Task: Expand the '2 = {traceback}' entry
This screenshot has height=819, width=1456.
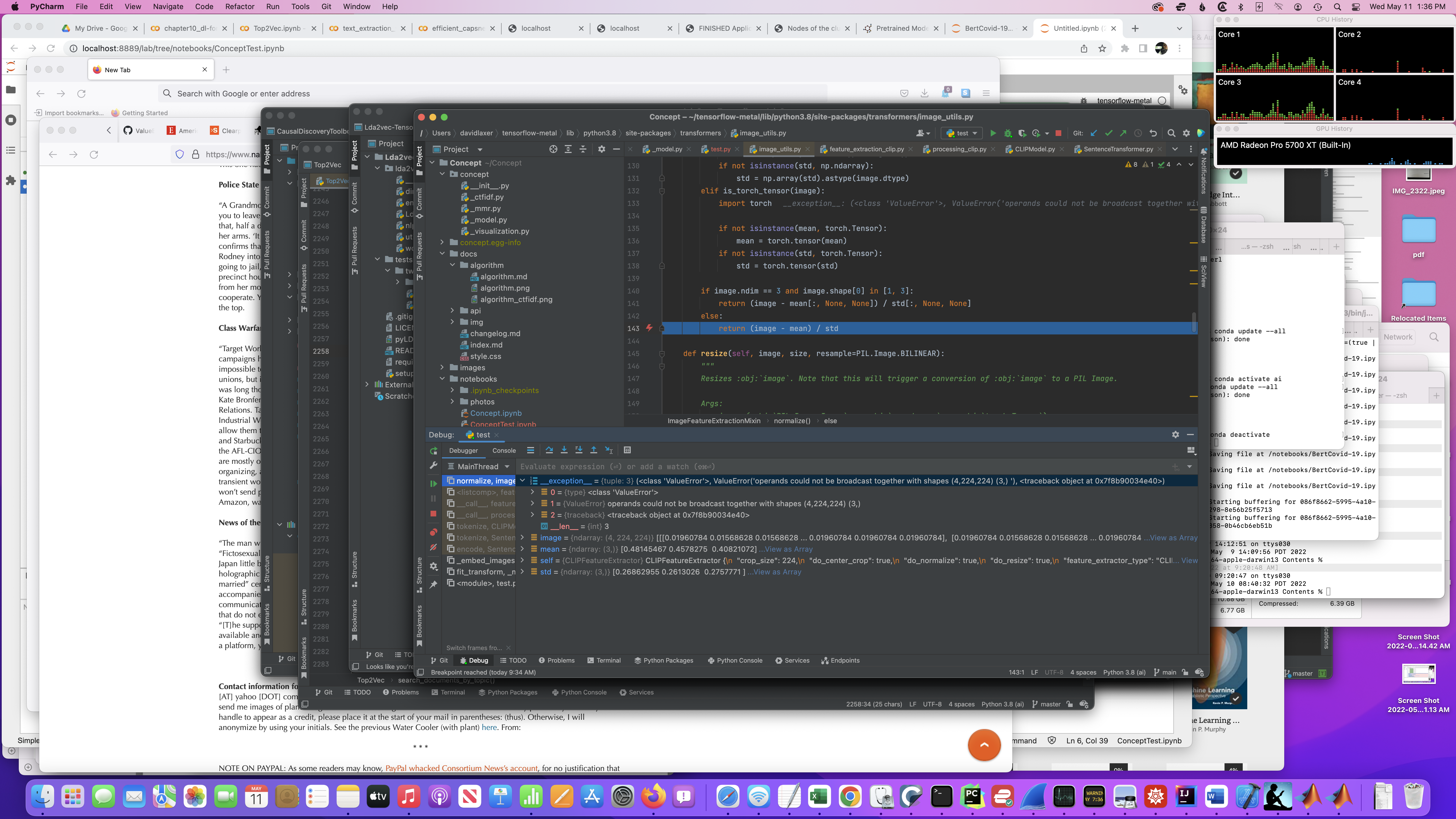Action: click(532, 515)
